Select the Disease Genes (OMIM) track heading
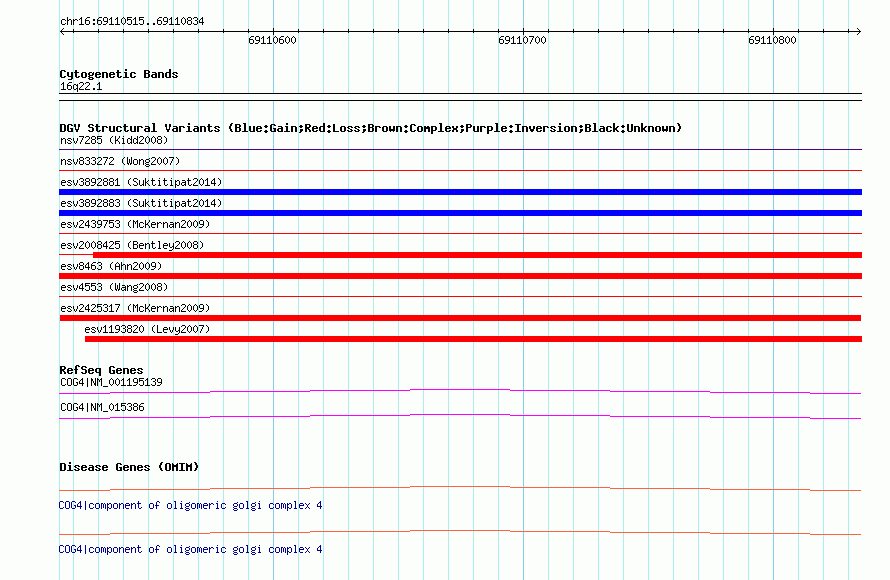 [x=129, y=467]
